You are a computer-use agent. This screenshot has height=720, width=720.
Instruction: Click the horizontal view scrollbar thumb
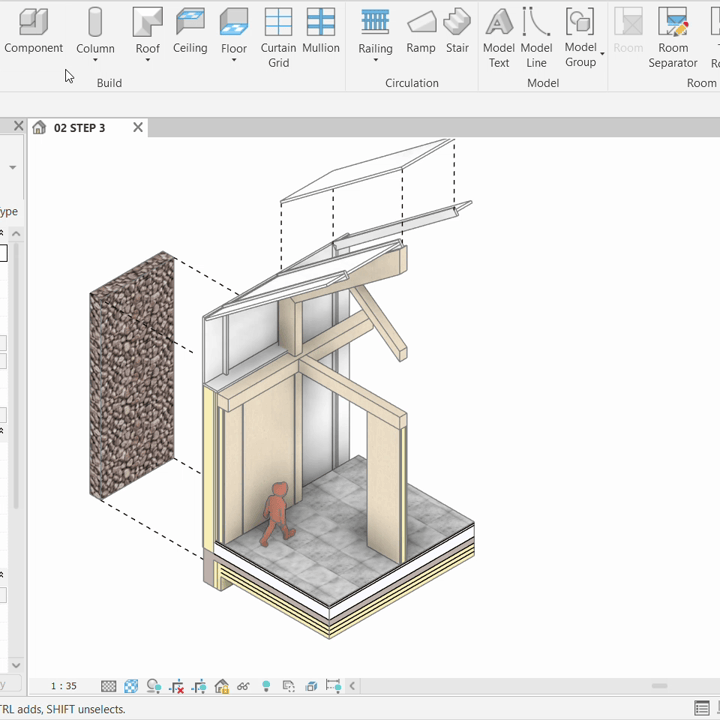coord(659,687)
